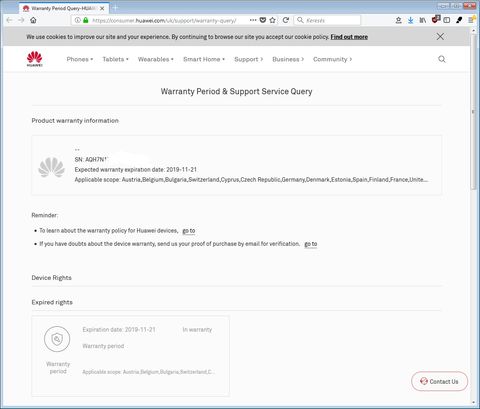Reload the page with the refresh icon
This screenshot has width=480, height=409.
pos(286,20)
